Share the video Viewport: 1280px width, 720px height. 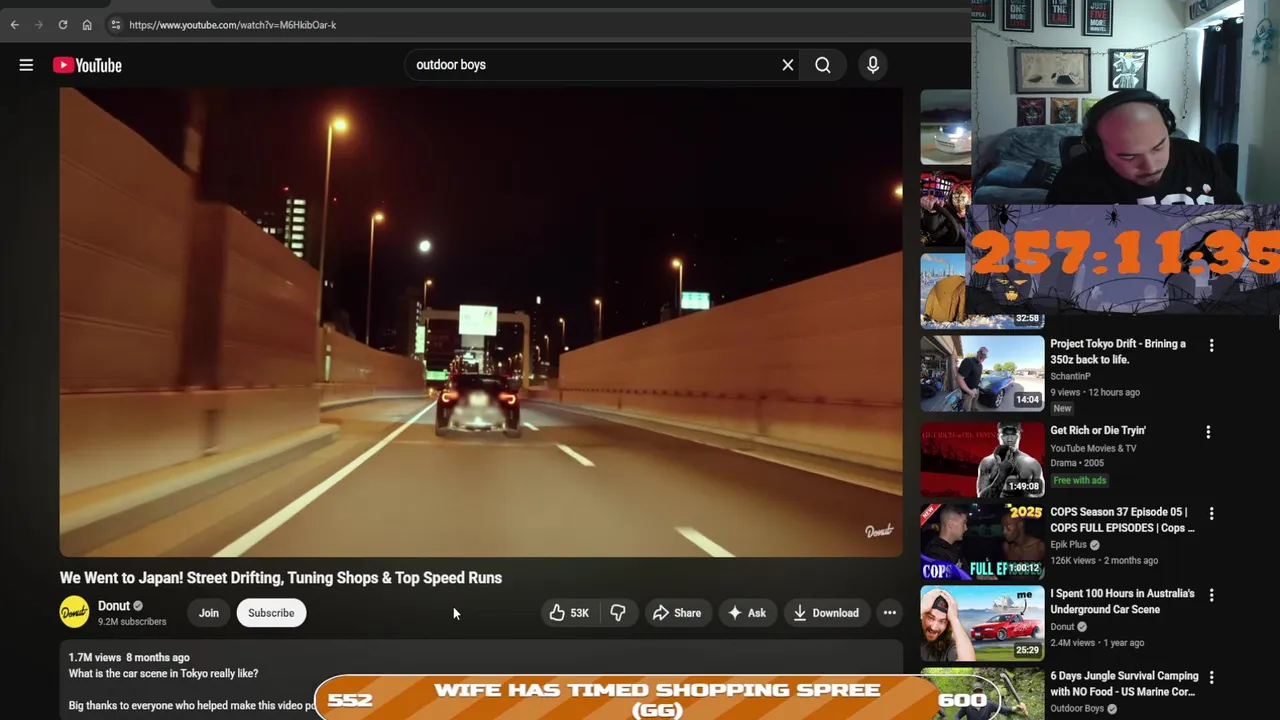click(677, 613)
